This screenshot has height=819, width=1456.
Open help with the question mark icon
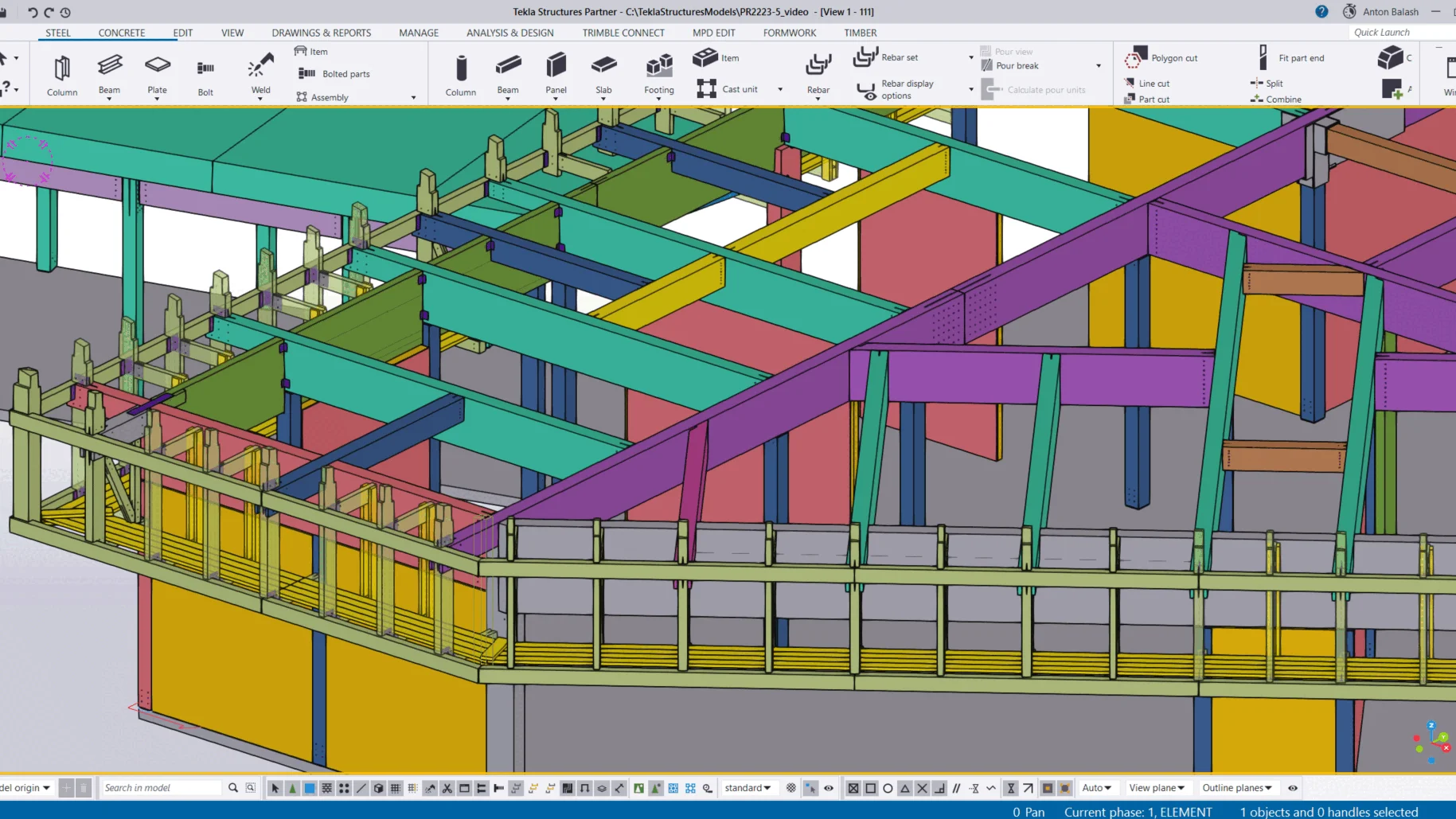tap(1321, 12)
